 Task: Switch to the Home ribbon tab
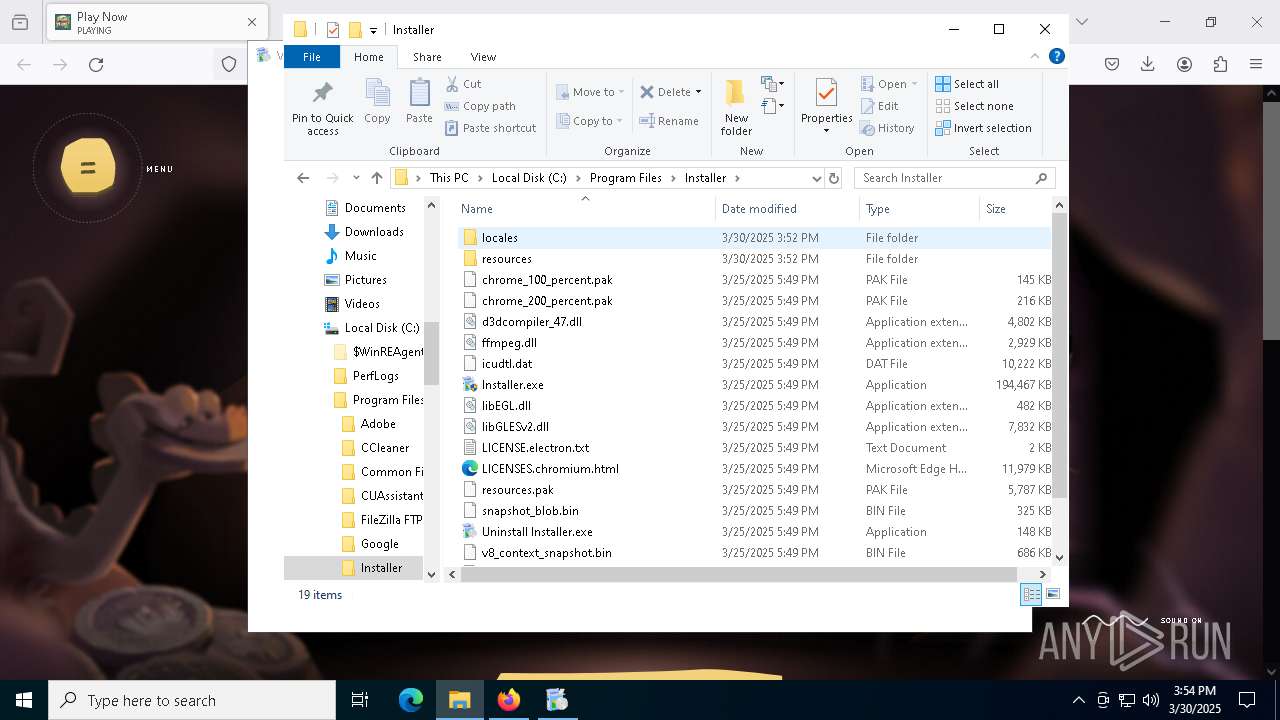click(368, 57)
